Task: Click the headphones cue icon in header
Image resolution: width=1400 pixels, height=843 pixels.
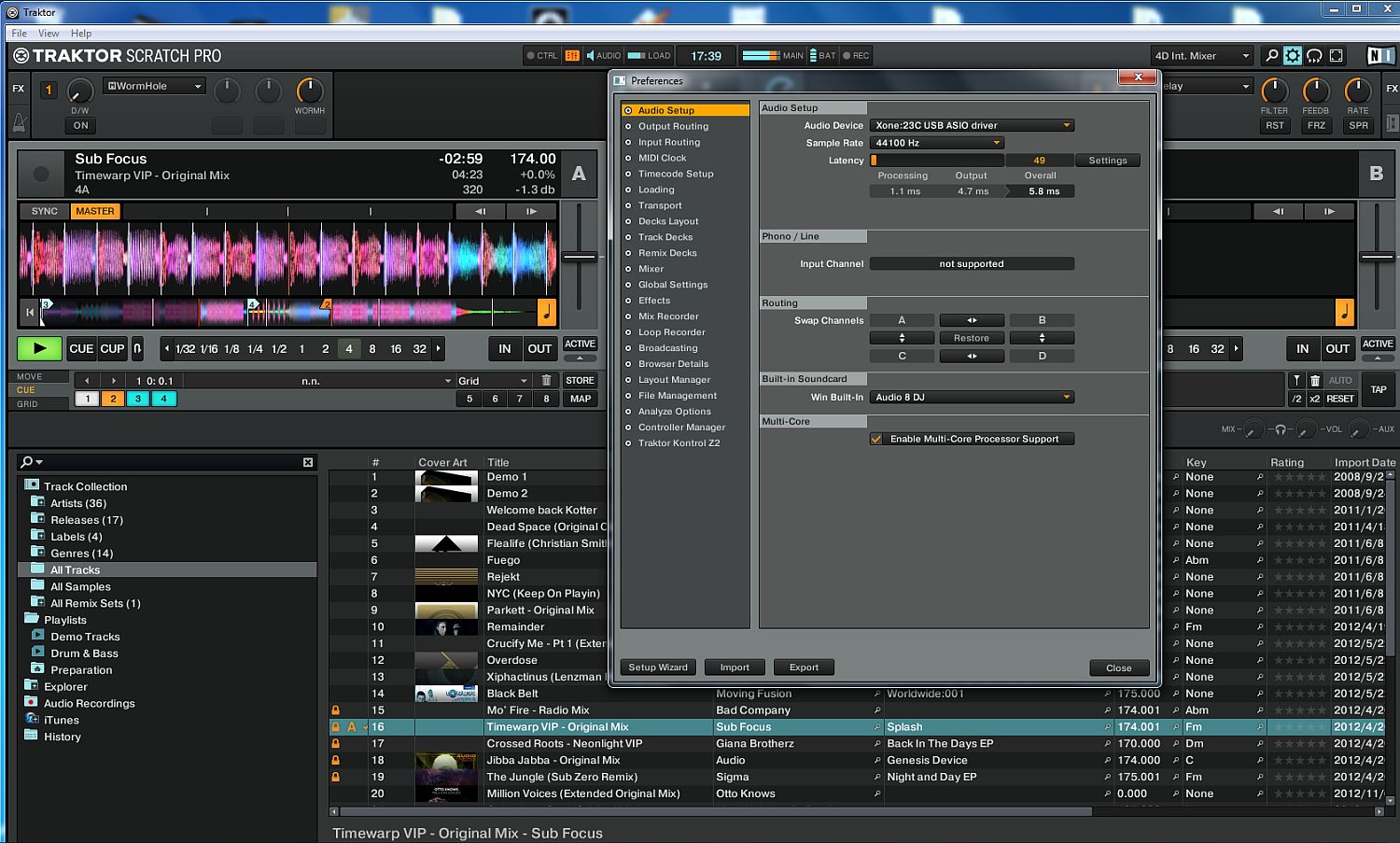Action: [x=1314, y=56]
